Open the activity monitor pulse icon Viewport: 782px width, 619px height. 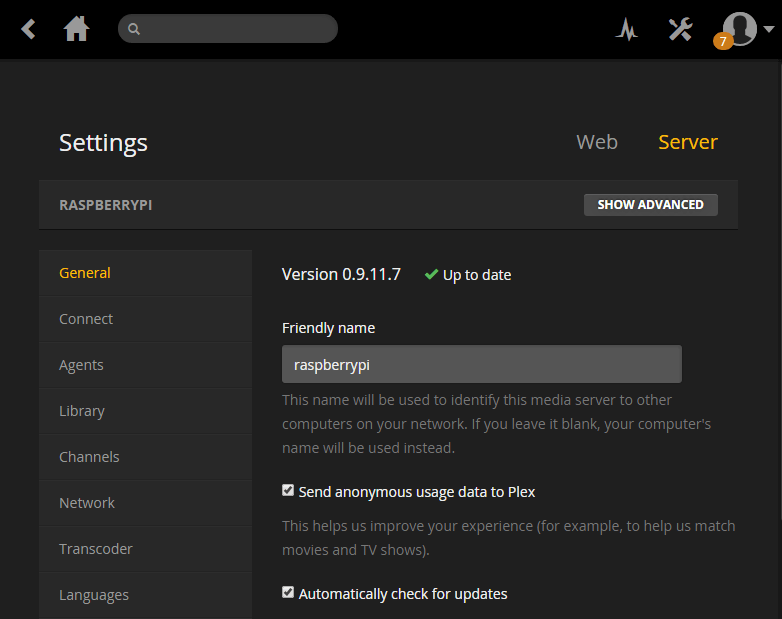click(x=627, y=30)
